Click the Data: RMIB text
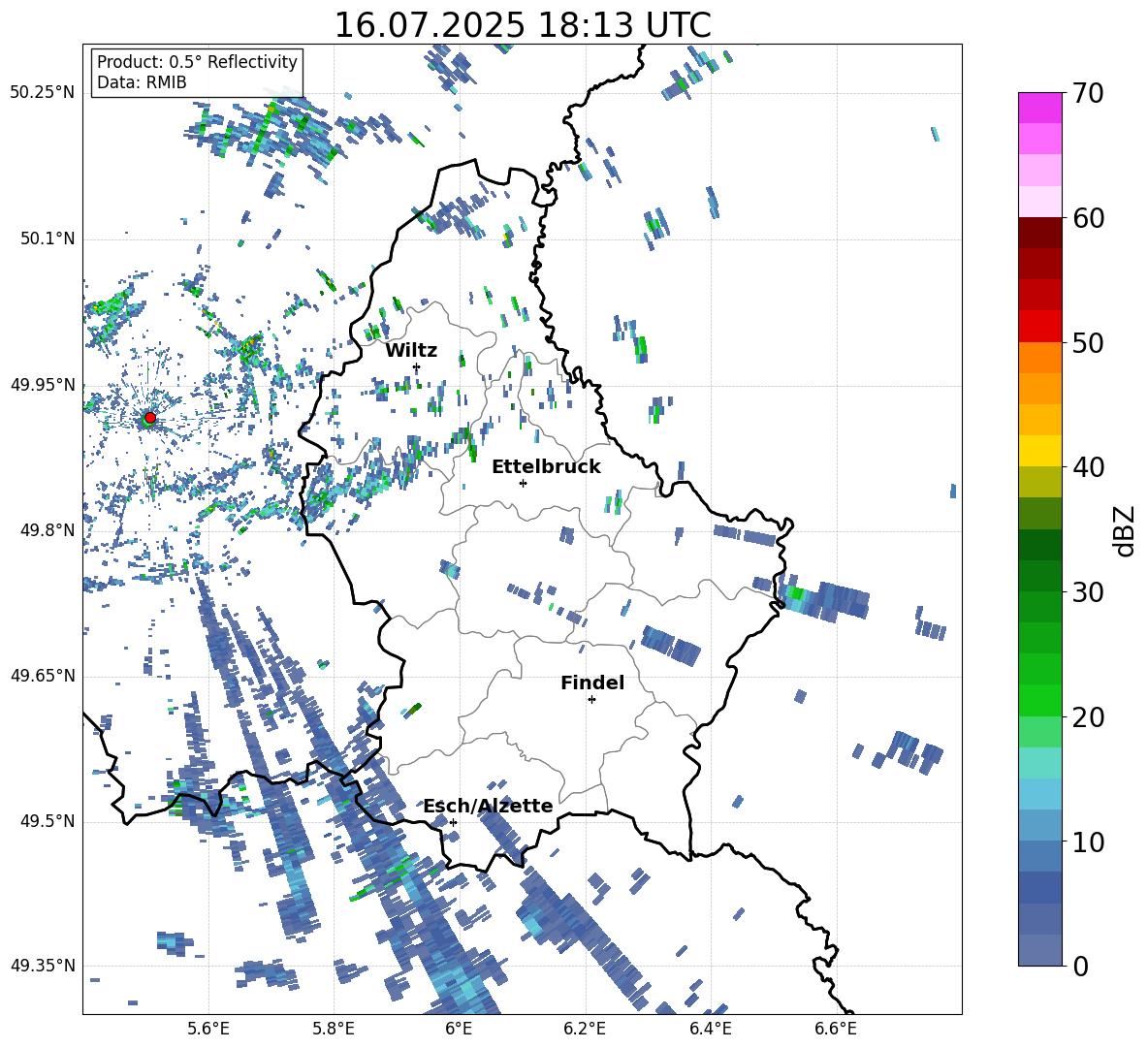The image size is (1148, 1048). point(142,82)
